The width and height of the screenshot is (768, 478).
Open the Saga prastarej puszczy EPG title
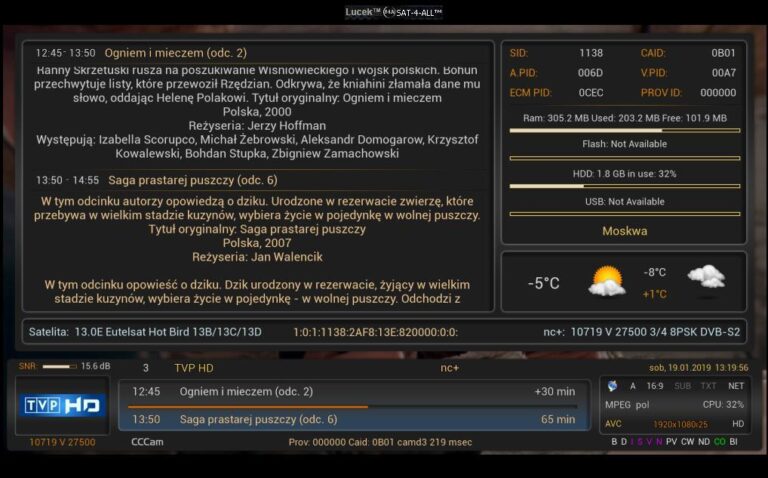[x=192, y=180]
